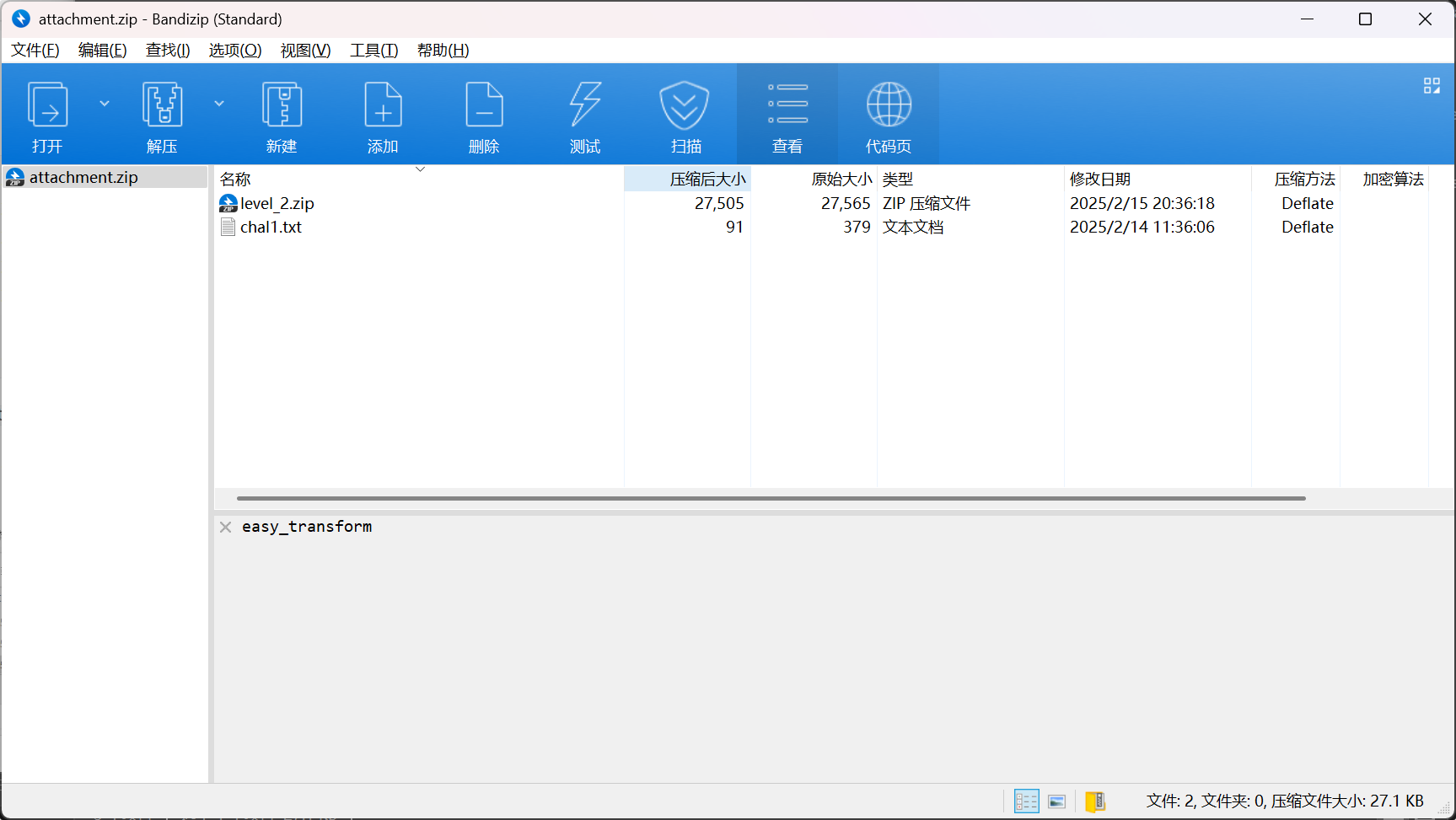Sort by the 加密算法 column header
This screenshot has width=1456, height=820.
click(1384, 179)
